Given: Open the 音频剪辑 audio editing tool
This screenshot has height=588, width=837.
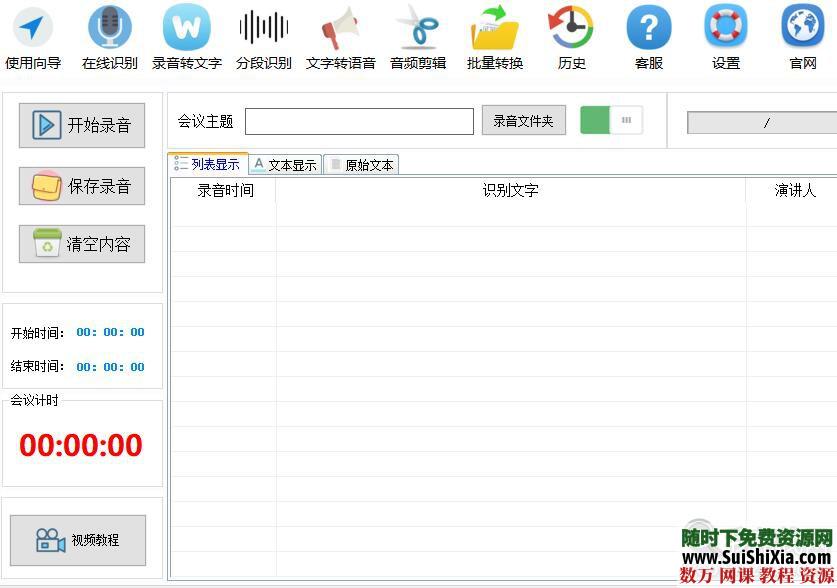Looking at the screenshot, I should tap(418, 35).
